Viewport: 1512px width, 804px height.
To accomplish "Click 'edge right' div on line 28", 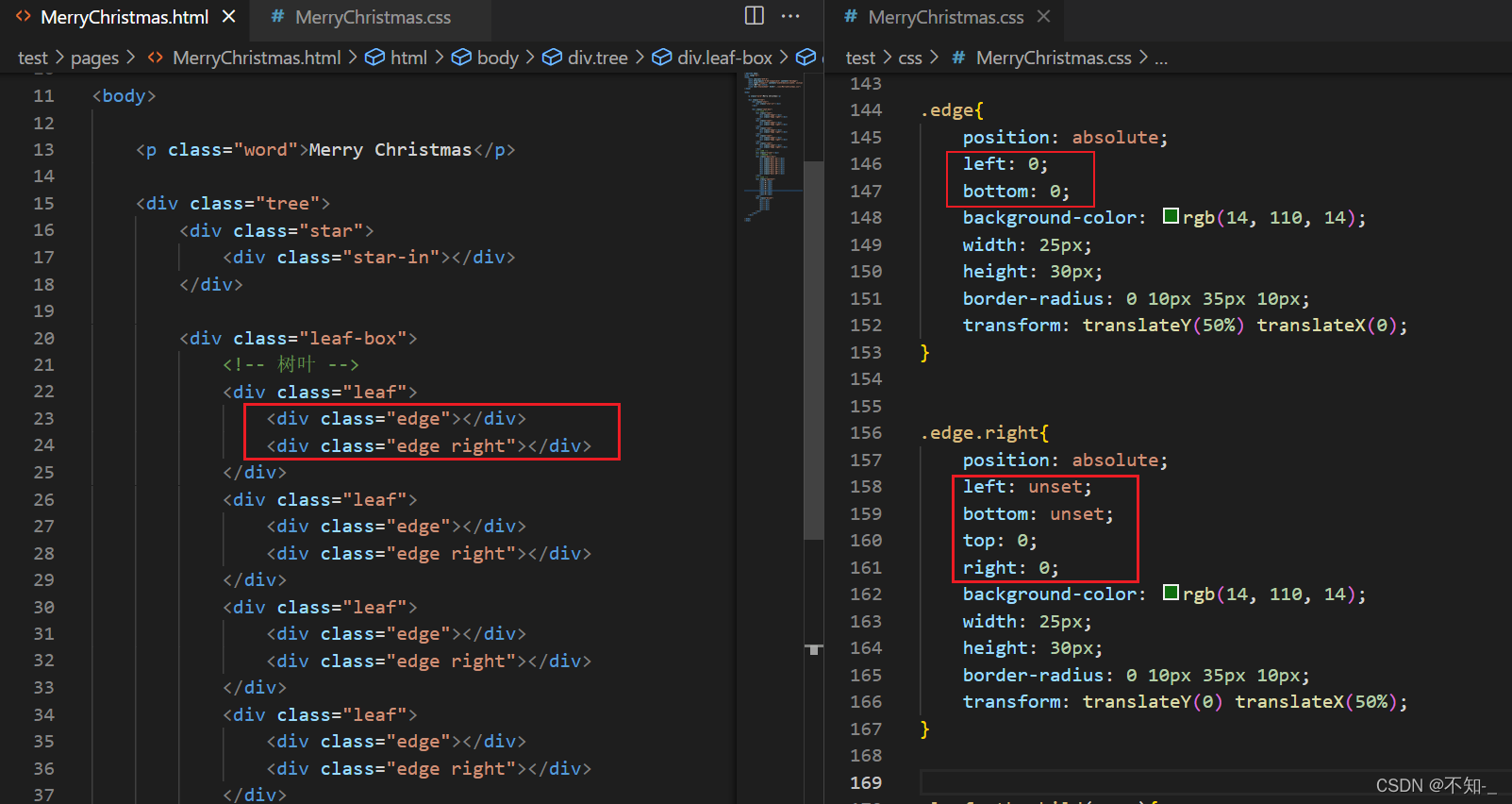I will pyautogui.click(x=429, y=553).
